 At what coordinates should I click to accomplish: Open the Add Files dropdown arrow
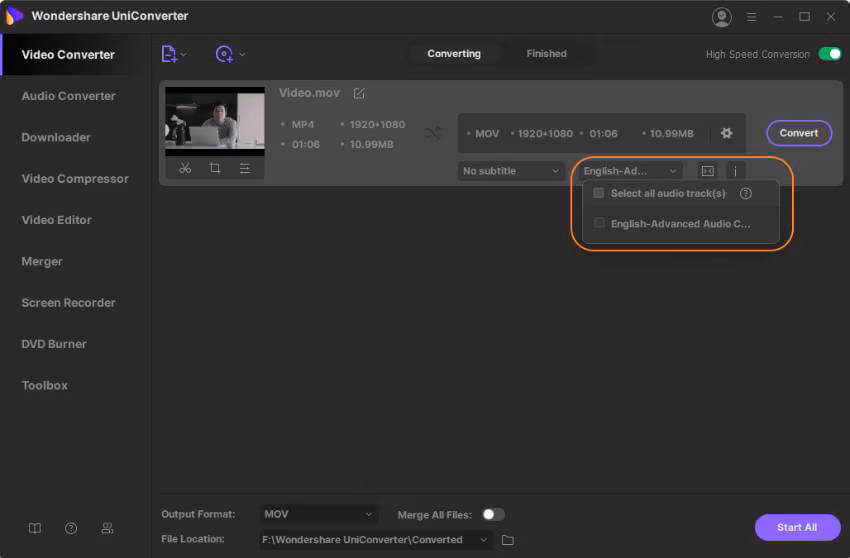click(x=184, y=54)
